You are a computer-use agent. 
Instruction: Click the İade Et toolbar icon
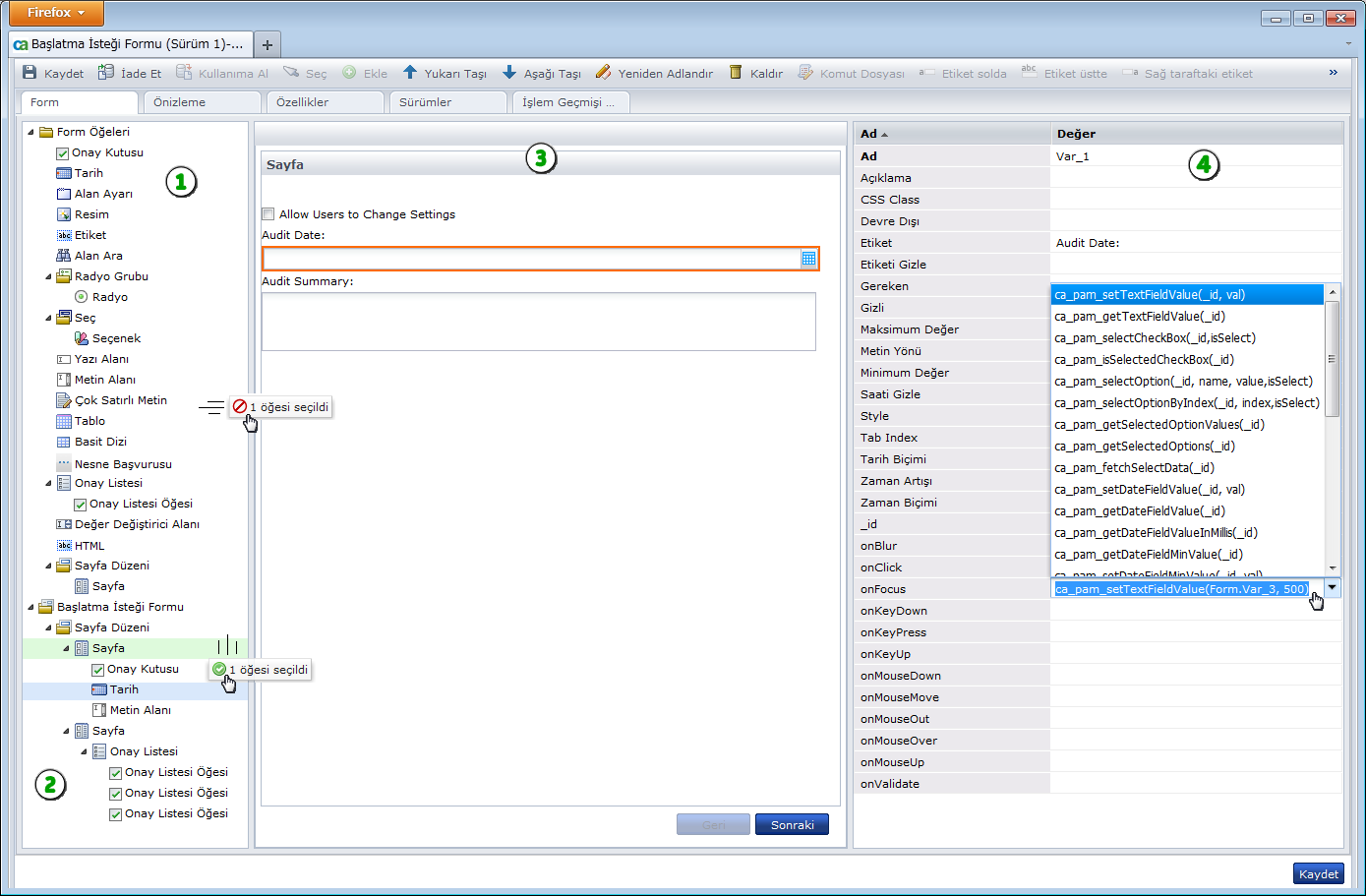(x=106, y=73)
